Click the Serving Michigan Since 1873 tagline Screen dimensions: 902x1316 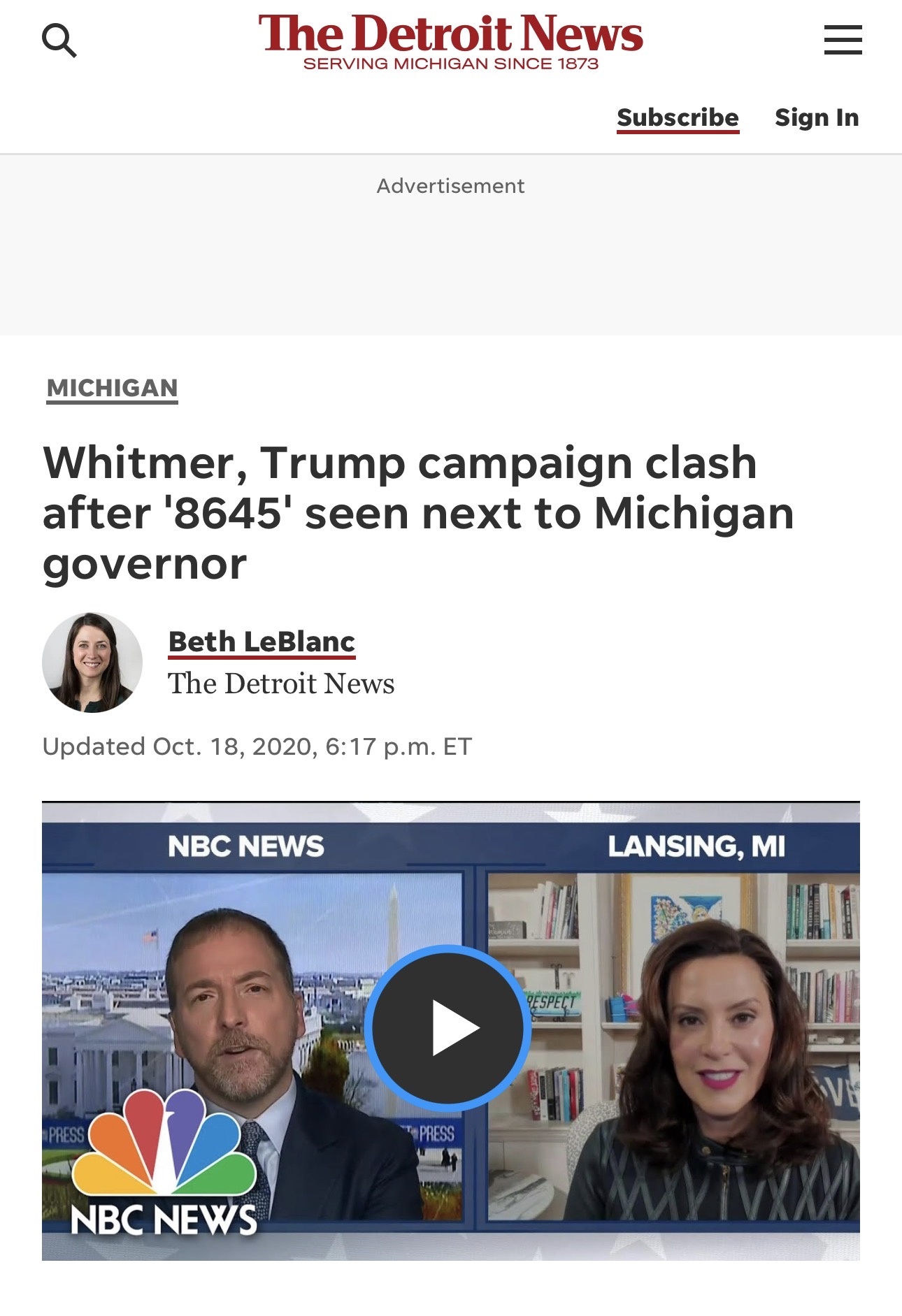tap(451, 64)
